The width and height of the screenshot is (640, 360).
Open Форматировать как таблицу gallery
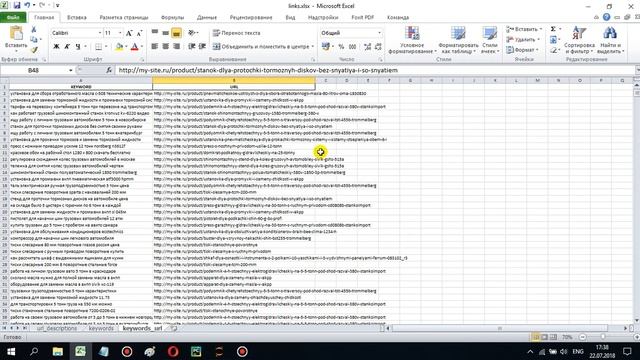pos(458,40)
